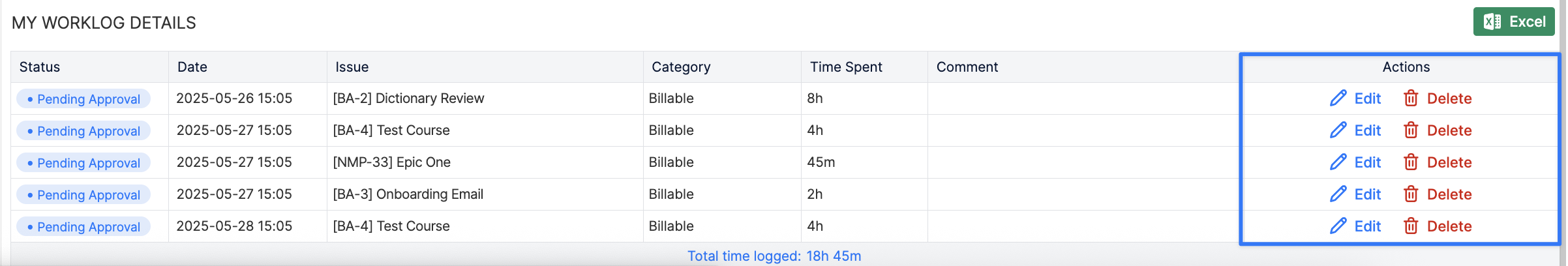
Task: Click the Excel export button
Action: click(x=1513, y=22)
